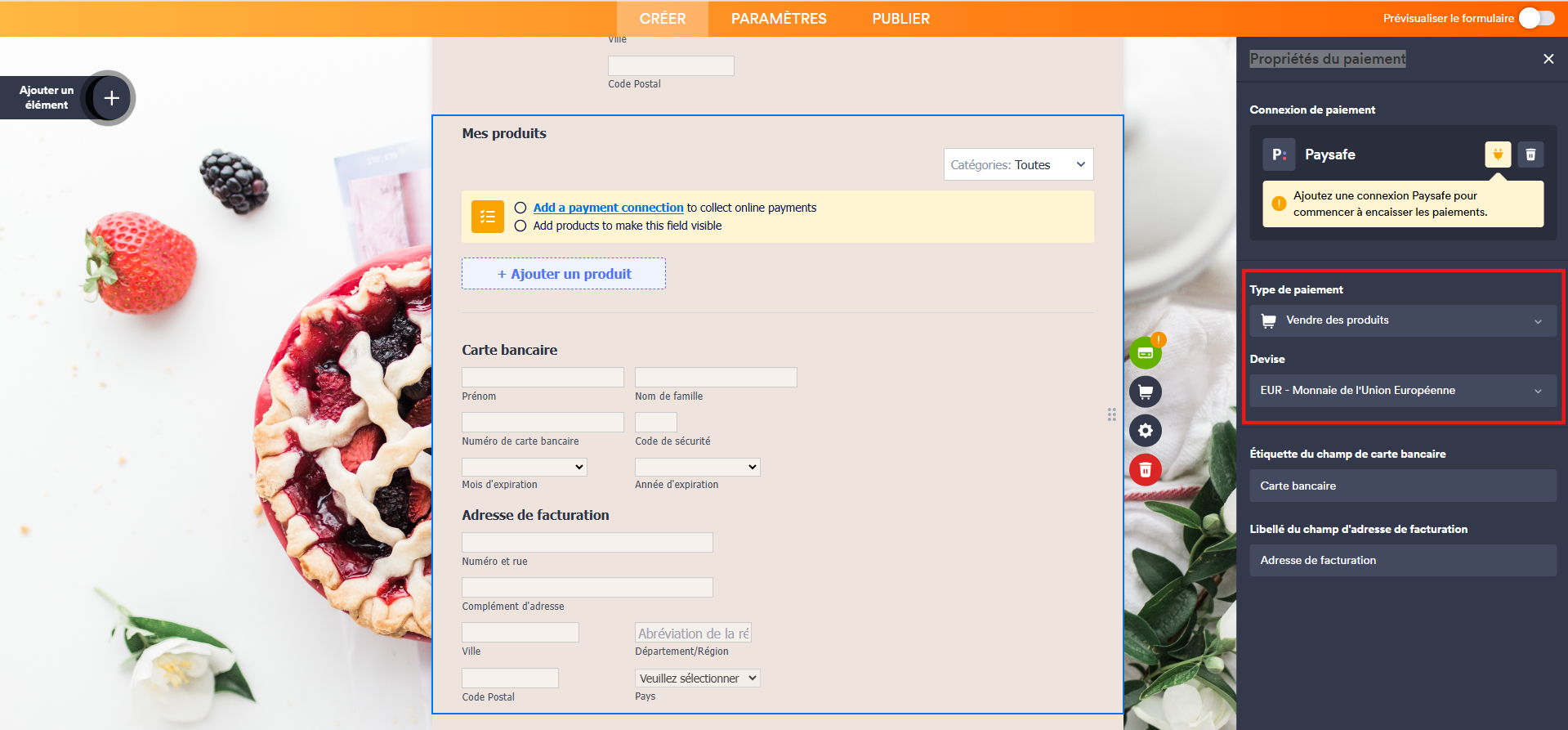Viewport: 1568px width, 730px height.
Task: Click the plus icon to add an element
Action: tap(112, 98)
